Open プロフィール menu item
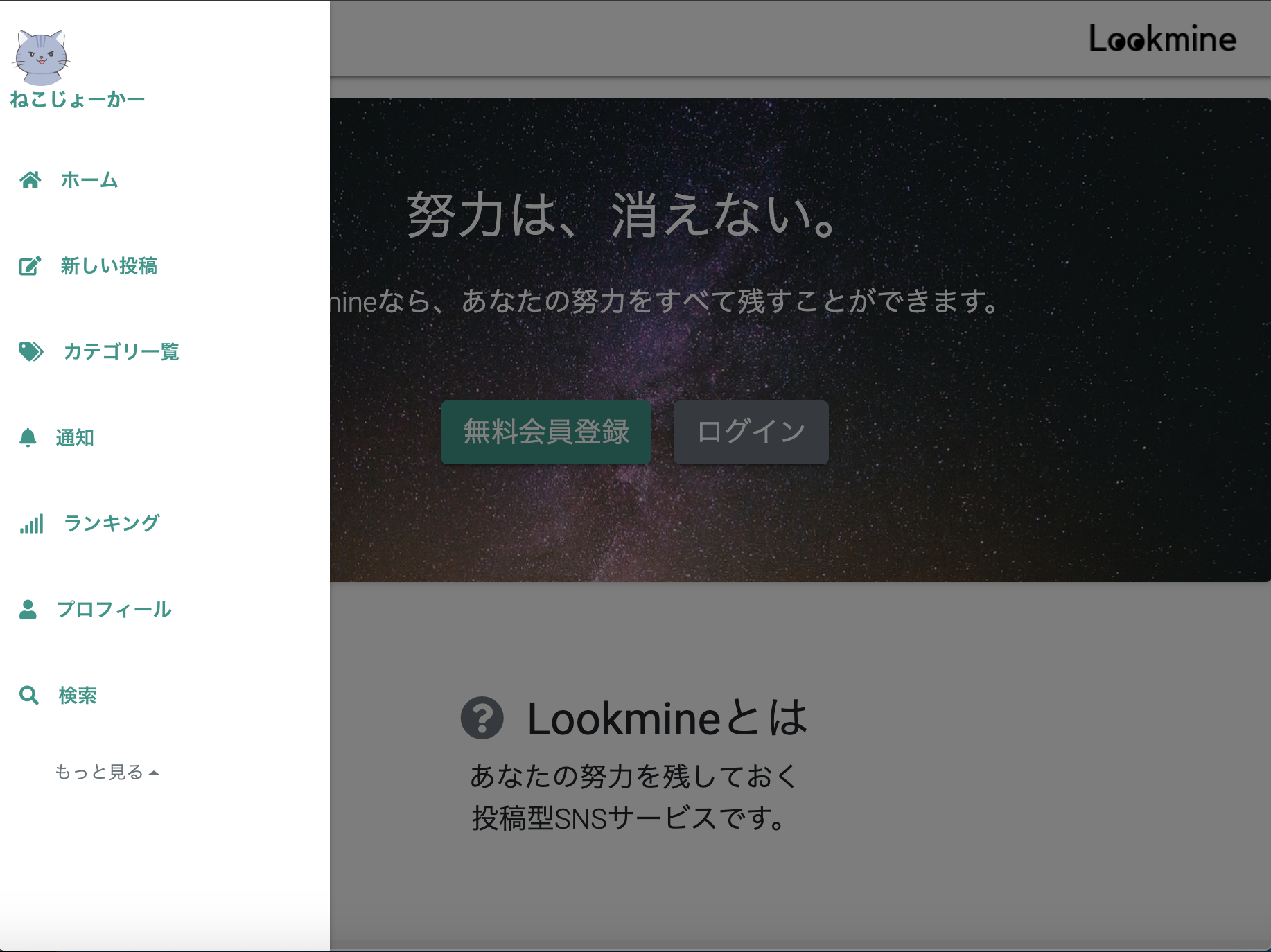This screenshot has width=1271, height=952. [114, 610]
